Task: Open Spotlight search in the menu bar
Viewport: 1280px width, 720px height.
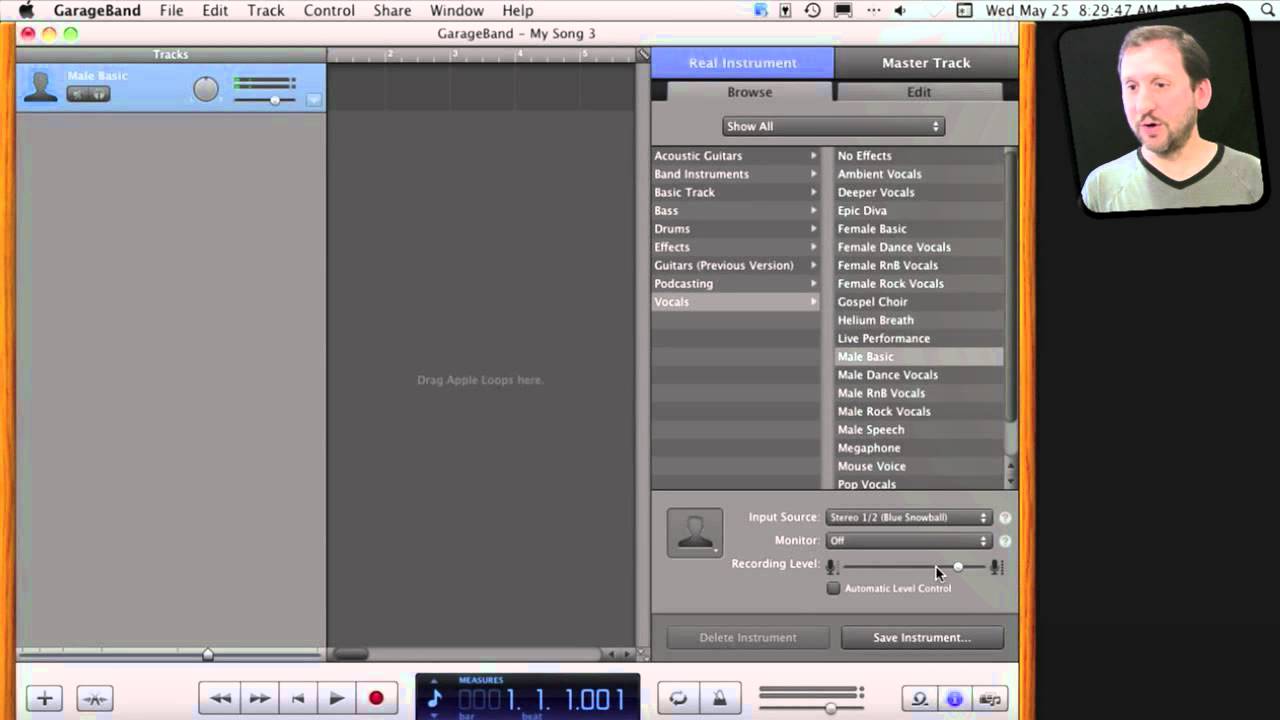Action: pyautogui.click(x=1268, y=10)
